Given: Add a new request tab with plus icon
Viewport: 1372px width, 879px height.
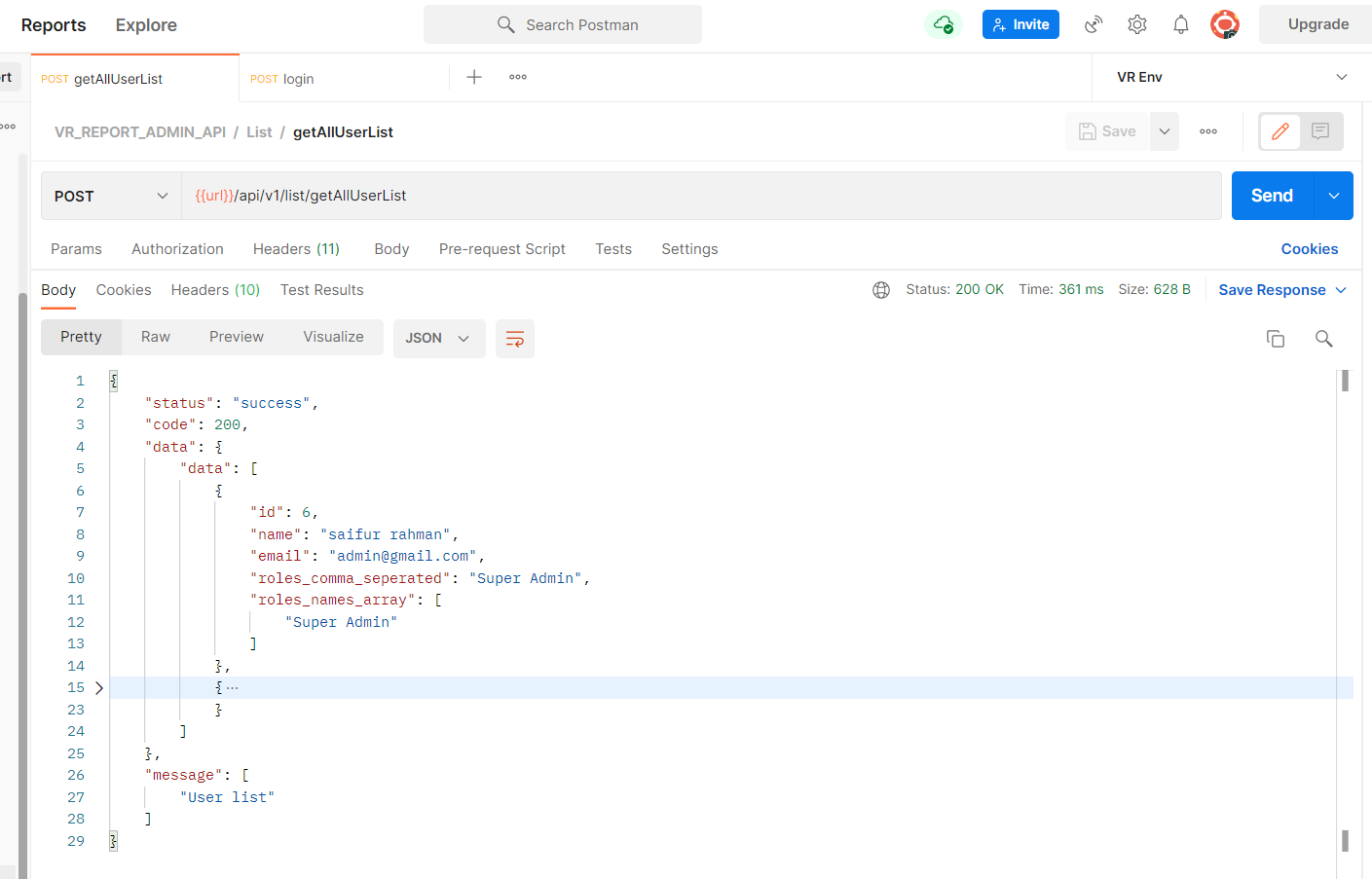Looking at the screenshot, I should coord(474,77).
